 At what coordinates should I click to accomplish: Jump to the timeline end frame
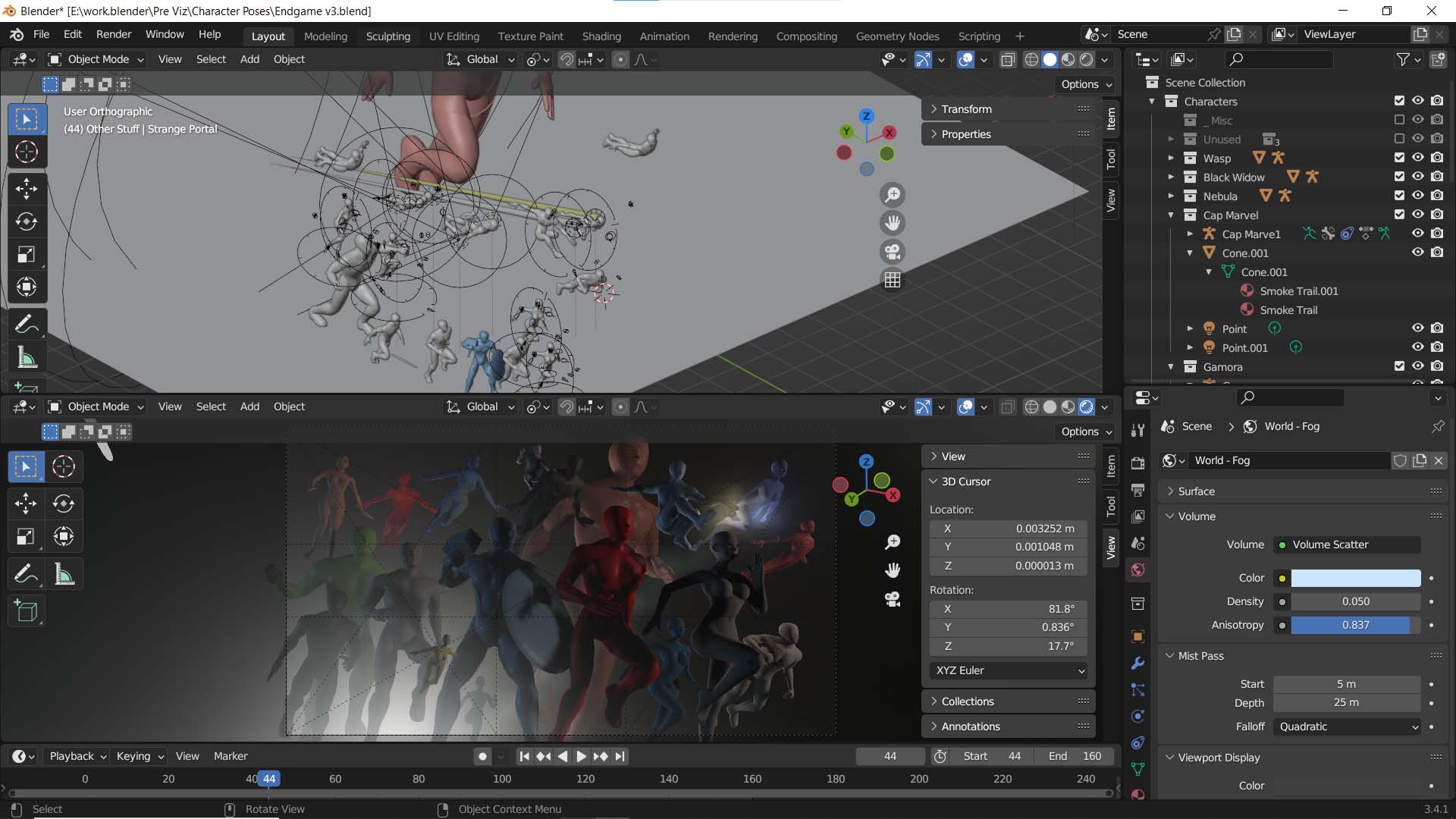point(620,756)
